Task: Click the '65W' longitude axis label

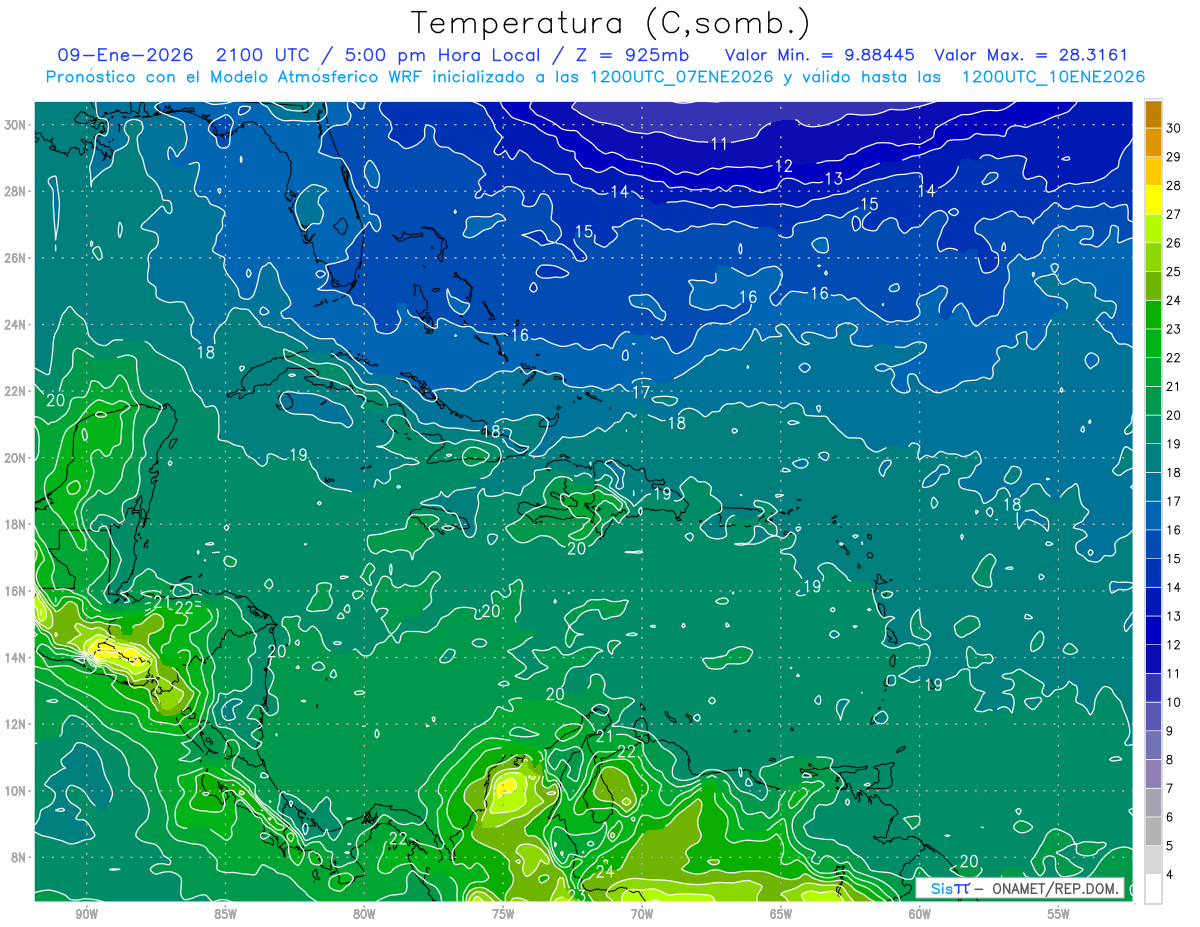Action: [x=781, y=914]
